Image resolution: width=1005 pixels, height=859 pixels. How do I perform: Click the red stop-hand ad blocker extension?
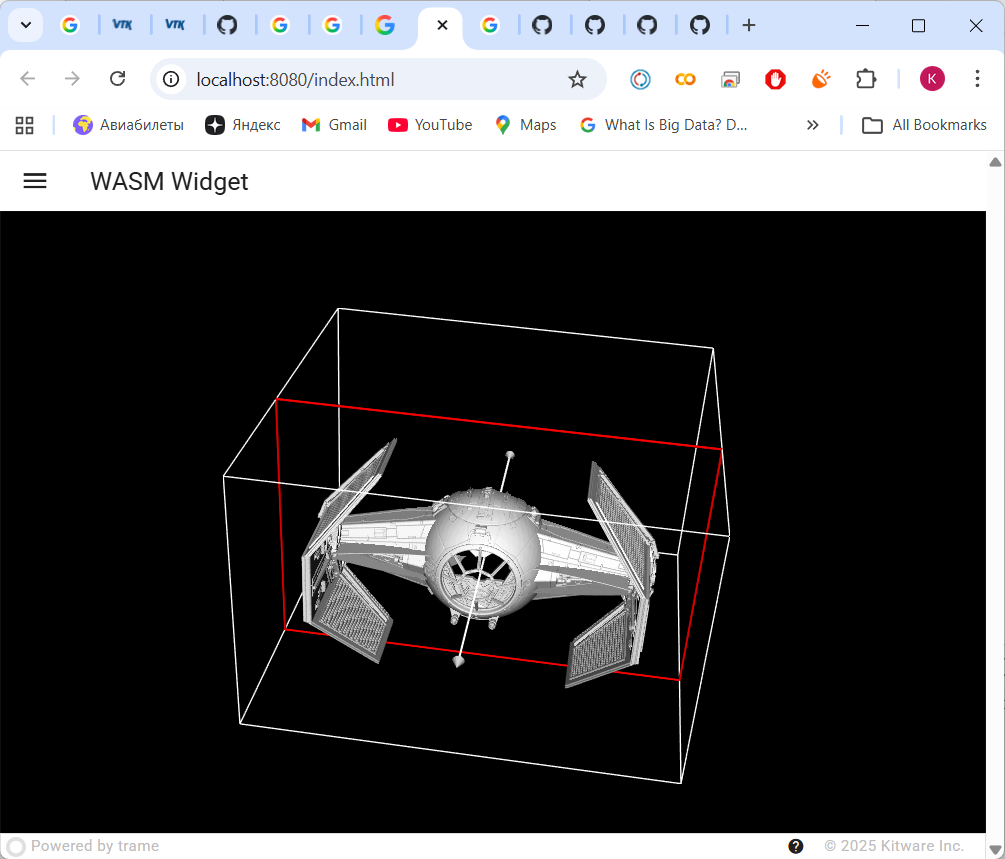[x=775, y=79]
